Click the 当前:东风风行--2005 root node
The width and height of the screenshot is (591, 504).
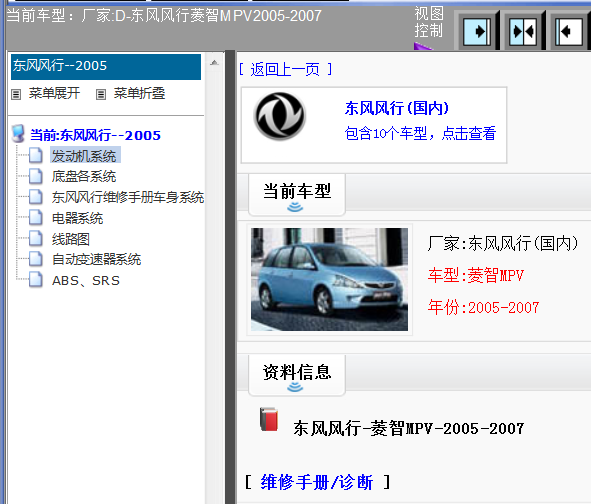tap(95, 135)
